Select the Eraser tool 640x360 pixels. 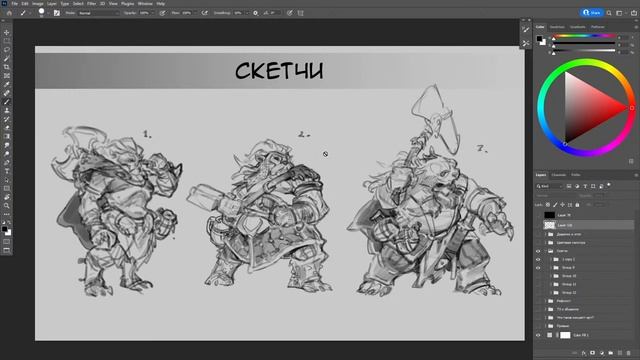(x=7, y=128)
